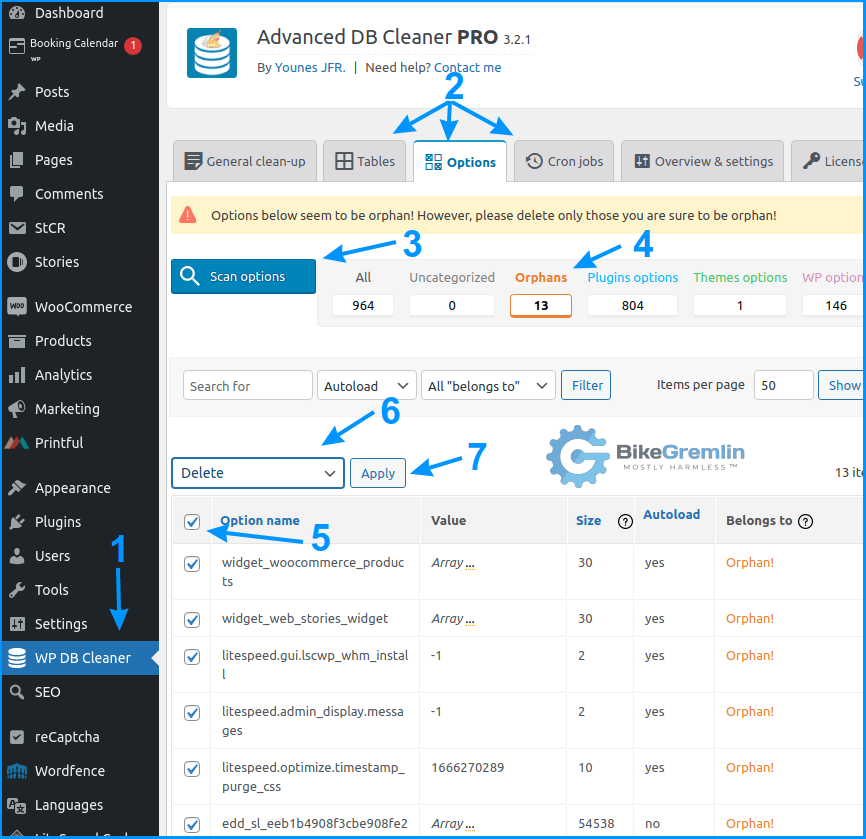
Task: Uncheck litespeed.admin_display.messages row checkbox
Action: (192, 713)
